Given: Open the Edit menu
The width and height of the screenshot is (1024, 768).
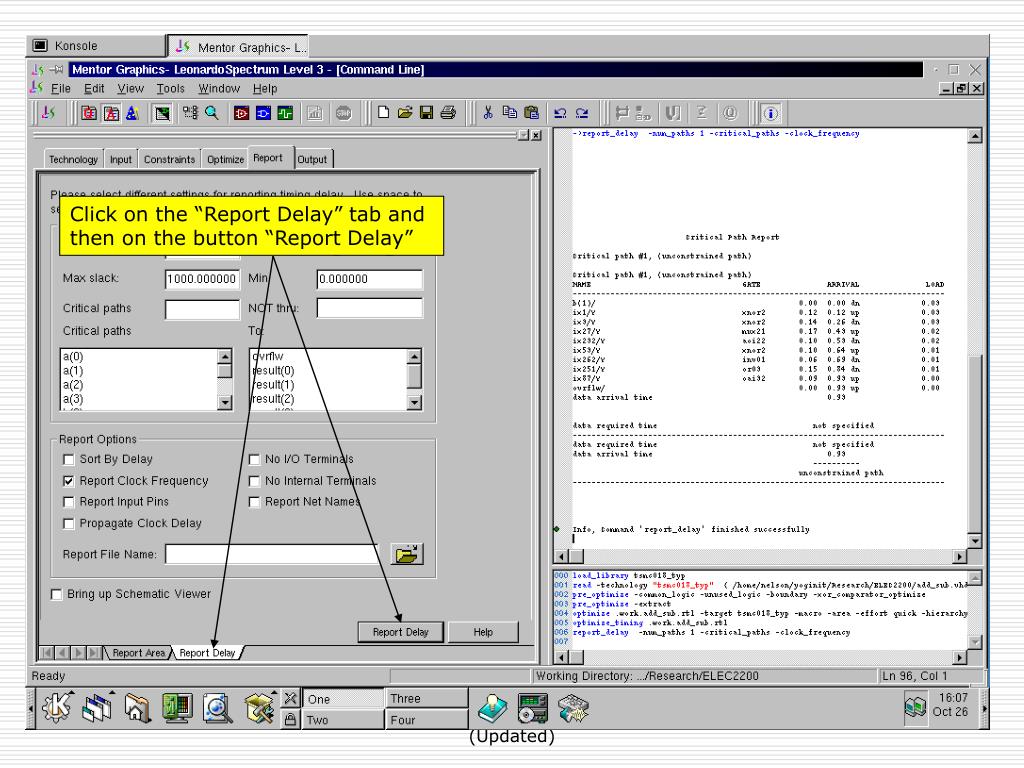Looking at the screenshot, I should coord(94,88).
